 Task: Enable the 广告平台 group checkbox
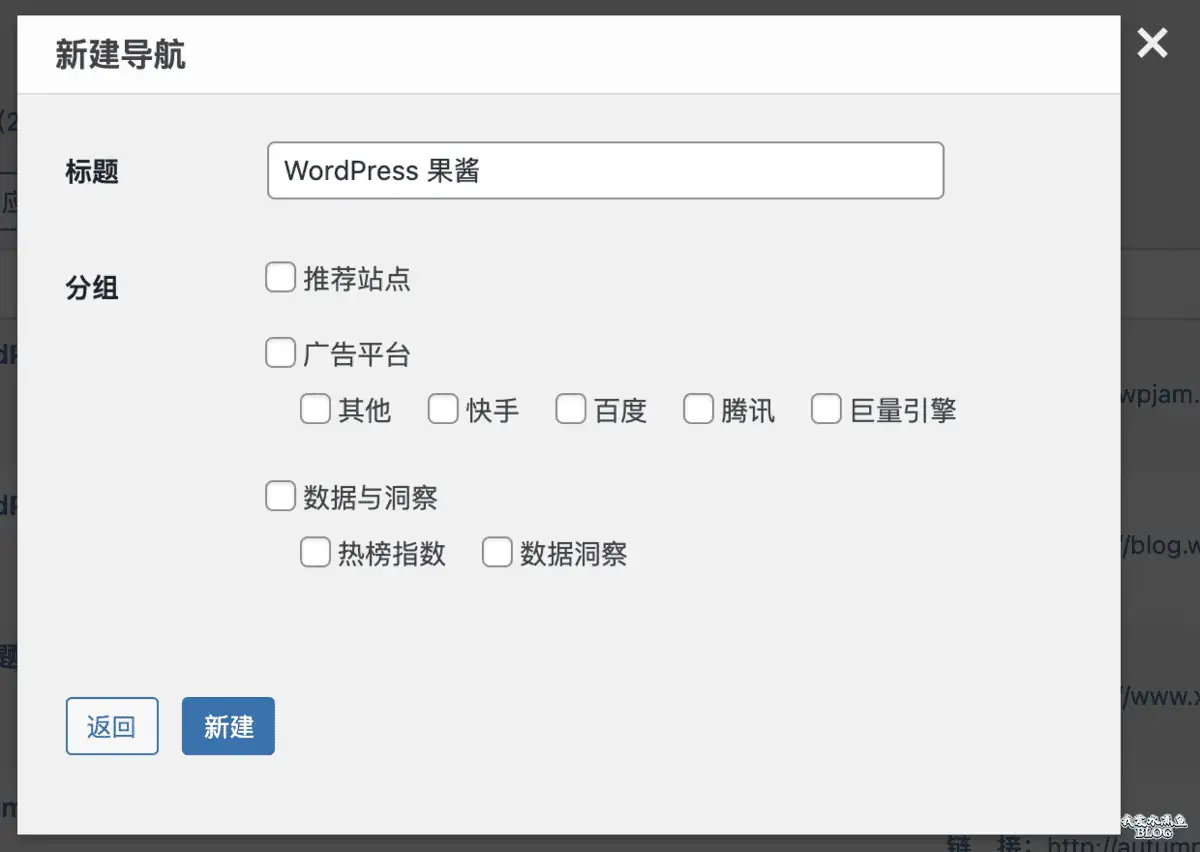pos(280,351)
